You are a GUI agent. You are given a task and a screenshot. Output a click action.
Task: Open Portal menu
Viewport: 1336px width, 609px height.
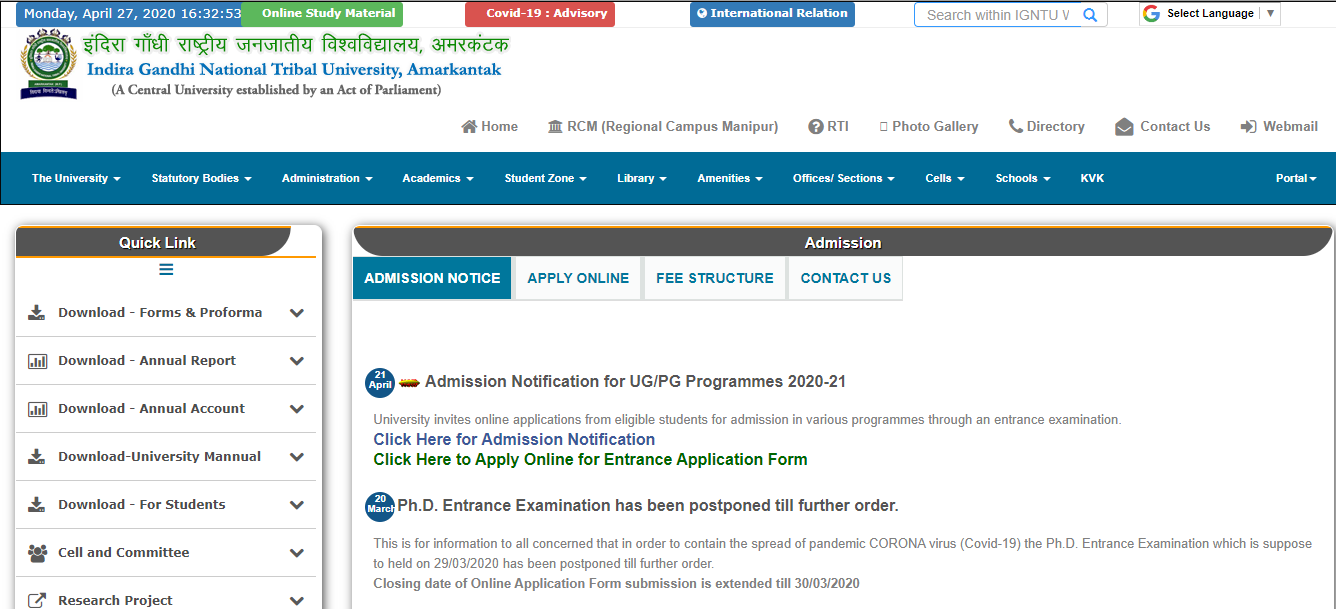point(1296,178)
